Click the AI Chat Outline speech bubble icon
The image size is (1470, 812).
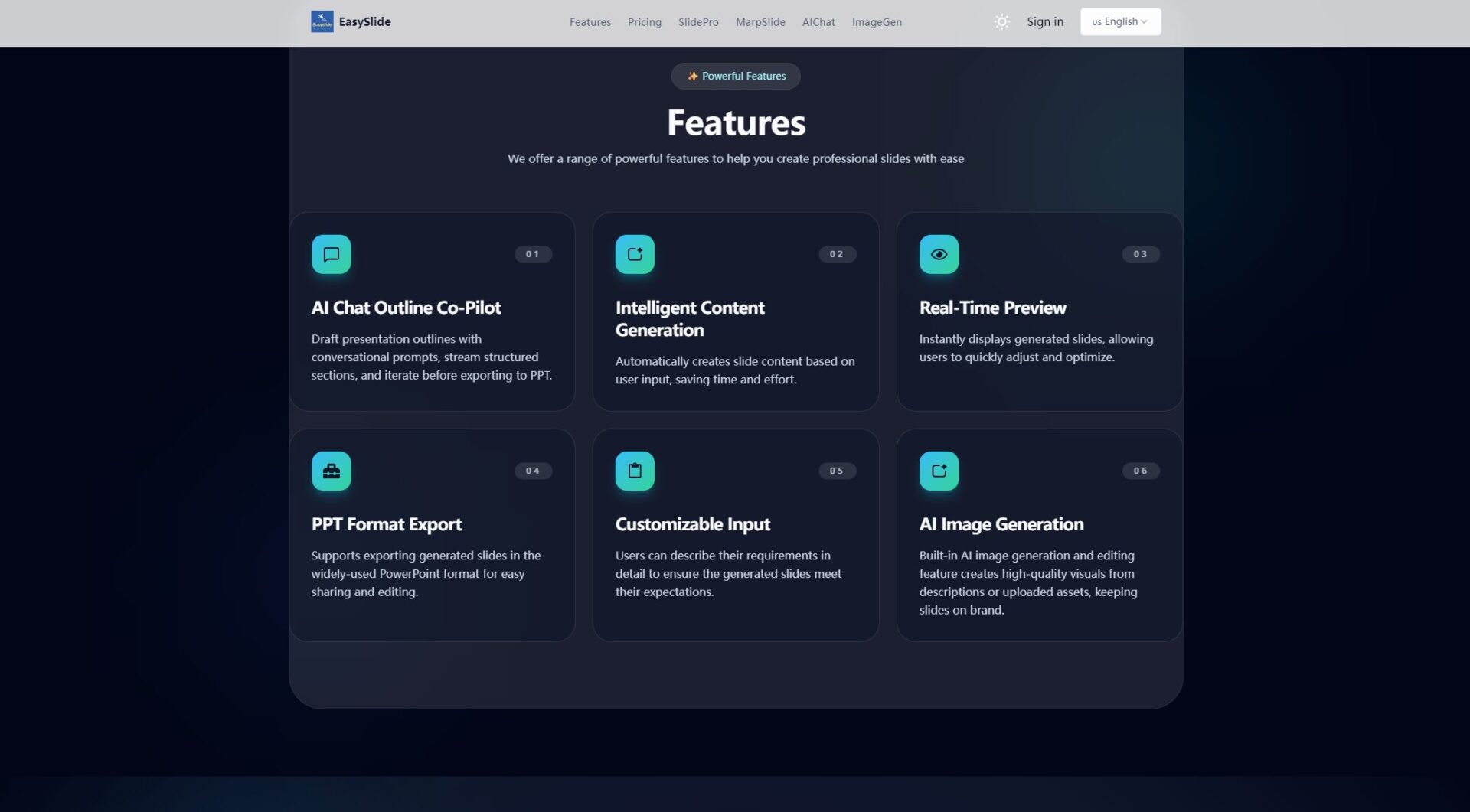331,254
